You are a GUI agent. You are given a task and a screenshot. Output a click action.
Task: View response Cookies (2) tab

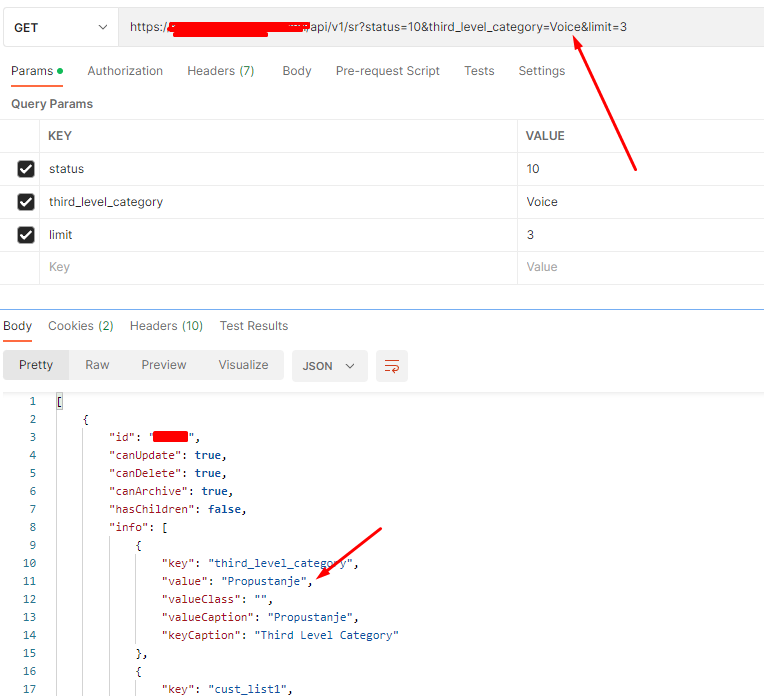coord(80,326)
